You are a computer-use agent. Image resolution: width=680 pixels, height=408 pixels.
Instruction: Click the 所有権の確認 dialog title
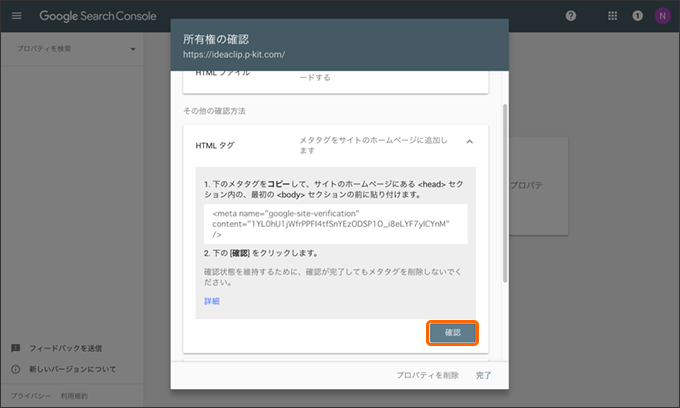(x=216, y=39)
